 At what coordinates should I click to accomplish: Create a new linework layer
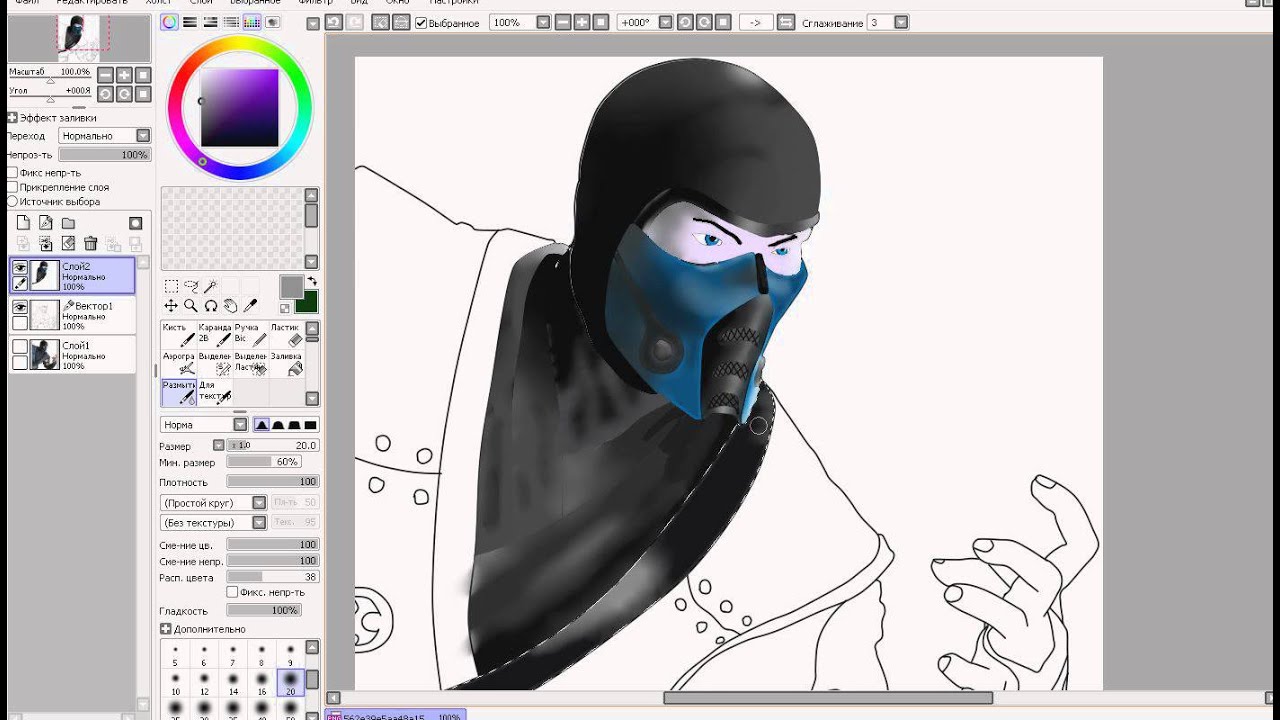(x=46, y=223)
